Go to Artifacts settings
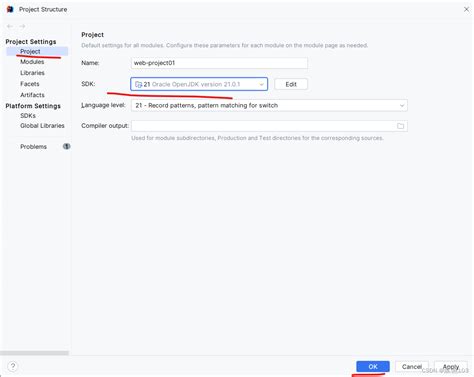The image size is (474, 377). 32,95
